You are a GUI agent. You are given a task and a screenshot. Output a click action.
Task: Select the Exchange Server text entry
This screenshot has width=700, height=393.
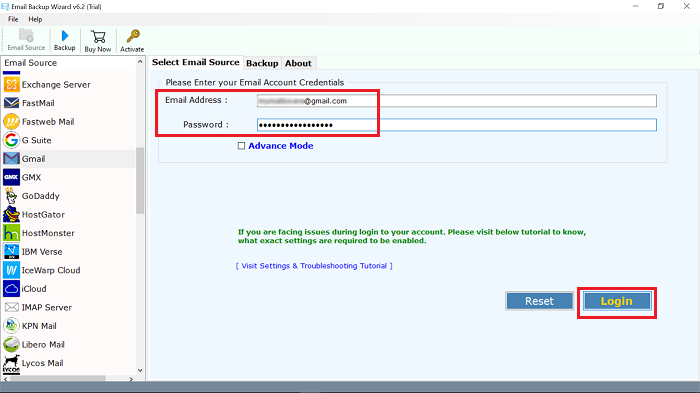click(x=56, y=84)
